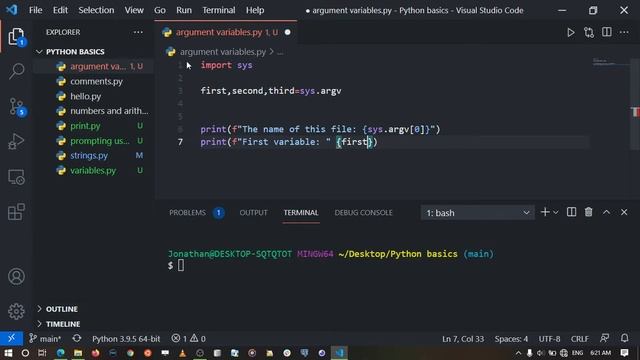Open the Edit menu
The height and width of the screenshot is (360, 640).
pos(60,10)
